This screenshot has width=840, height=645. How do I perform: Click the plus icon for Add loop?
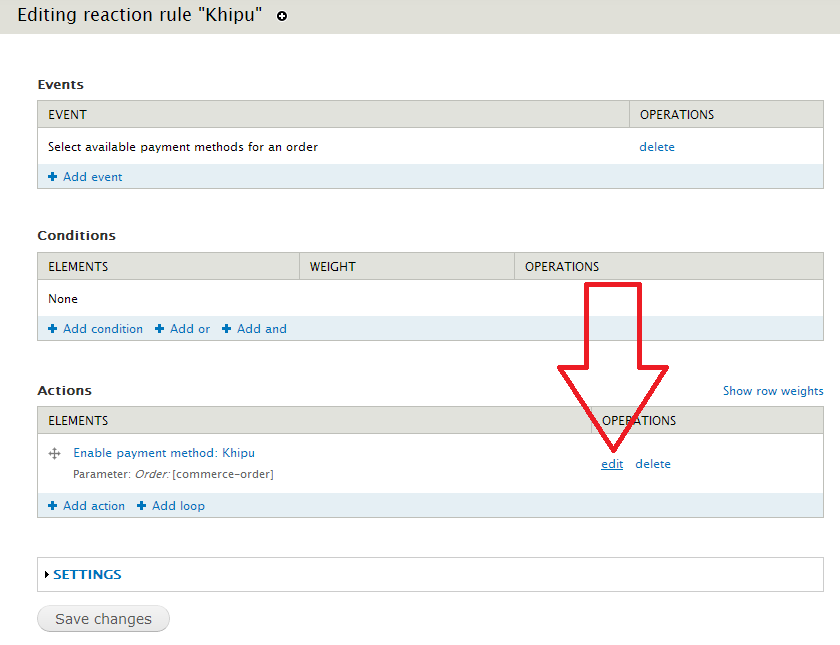[x=142, y=506]
